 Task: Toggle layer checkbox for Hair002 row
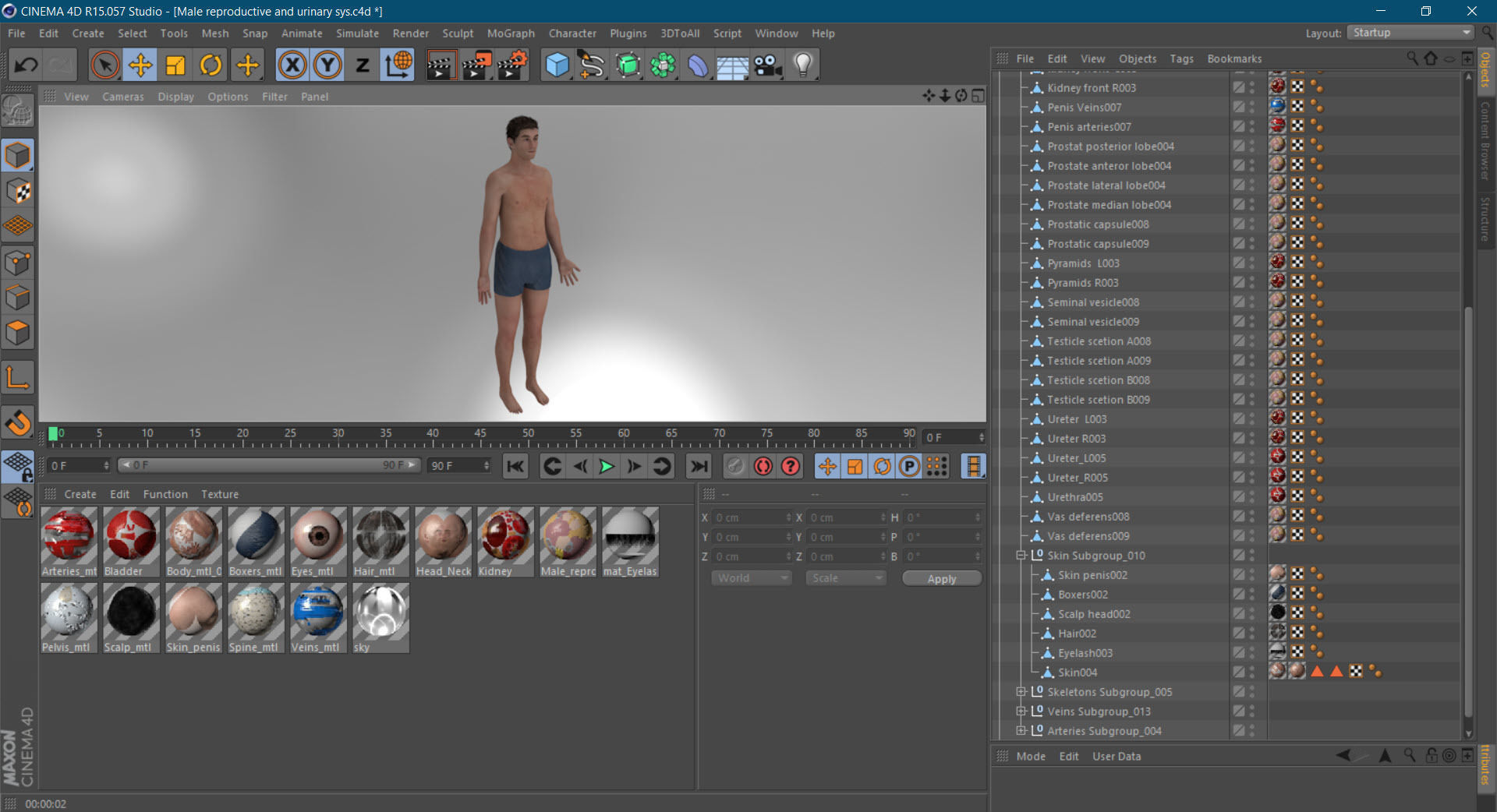tap(1239, 633)
